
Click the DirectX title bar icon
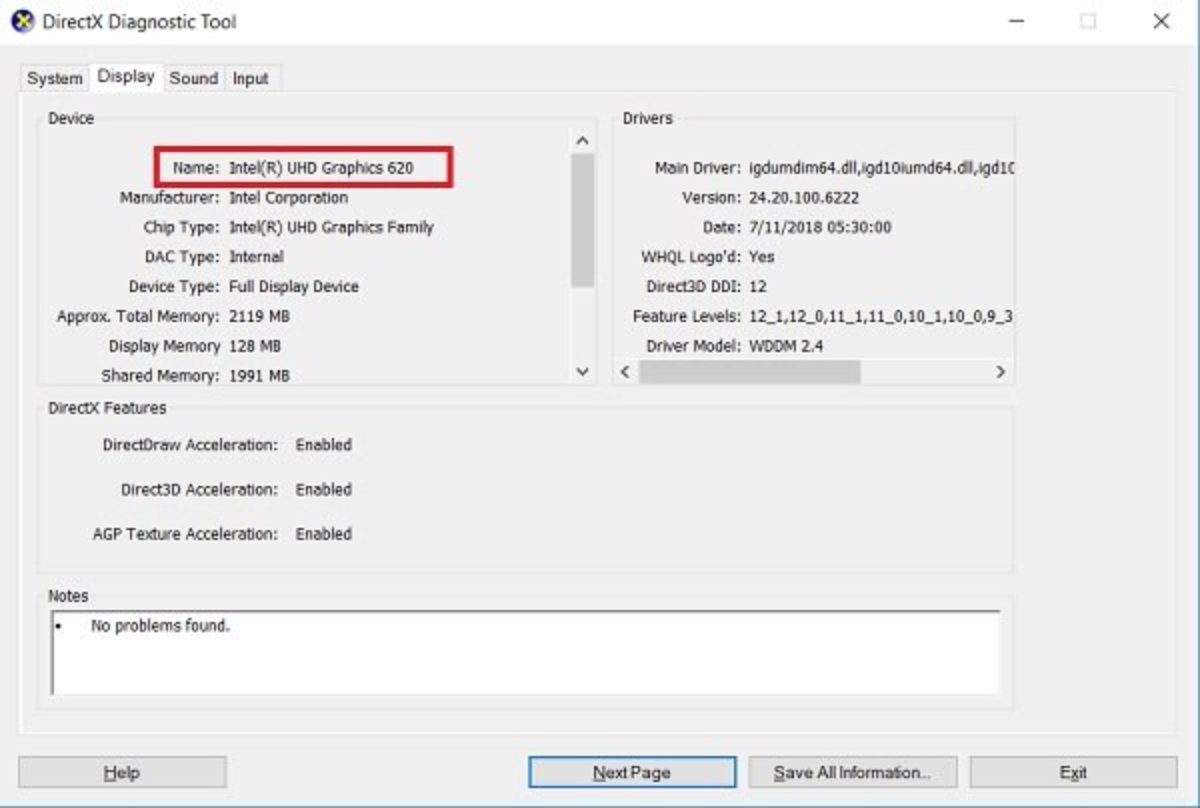coord(23,21)
